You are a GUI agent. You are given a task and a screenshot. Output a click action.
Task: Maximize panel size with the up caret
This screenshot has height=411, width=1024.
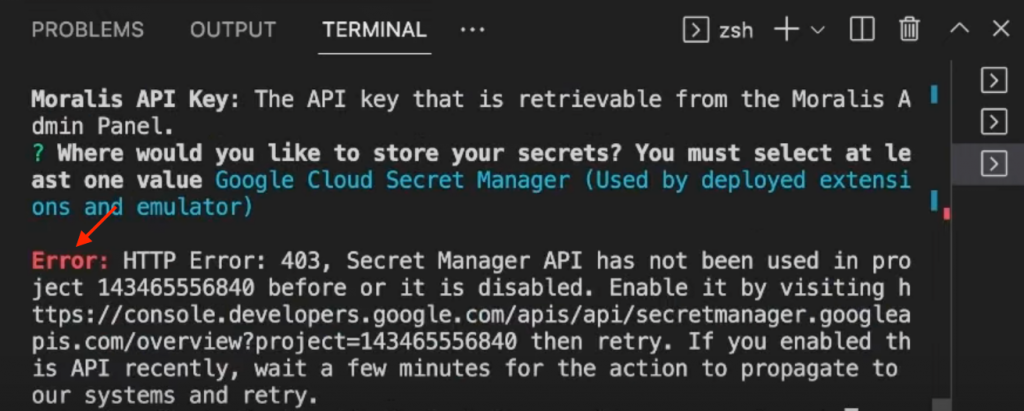click(959, 30)
